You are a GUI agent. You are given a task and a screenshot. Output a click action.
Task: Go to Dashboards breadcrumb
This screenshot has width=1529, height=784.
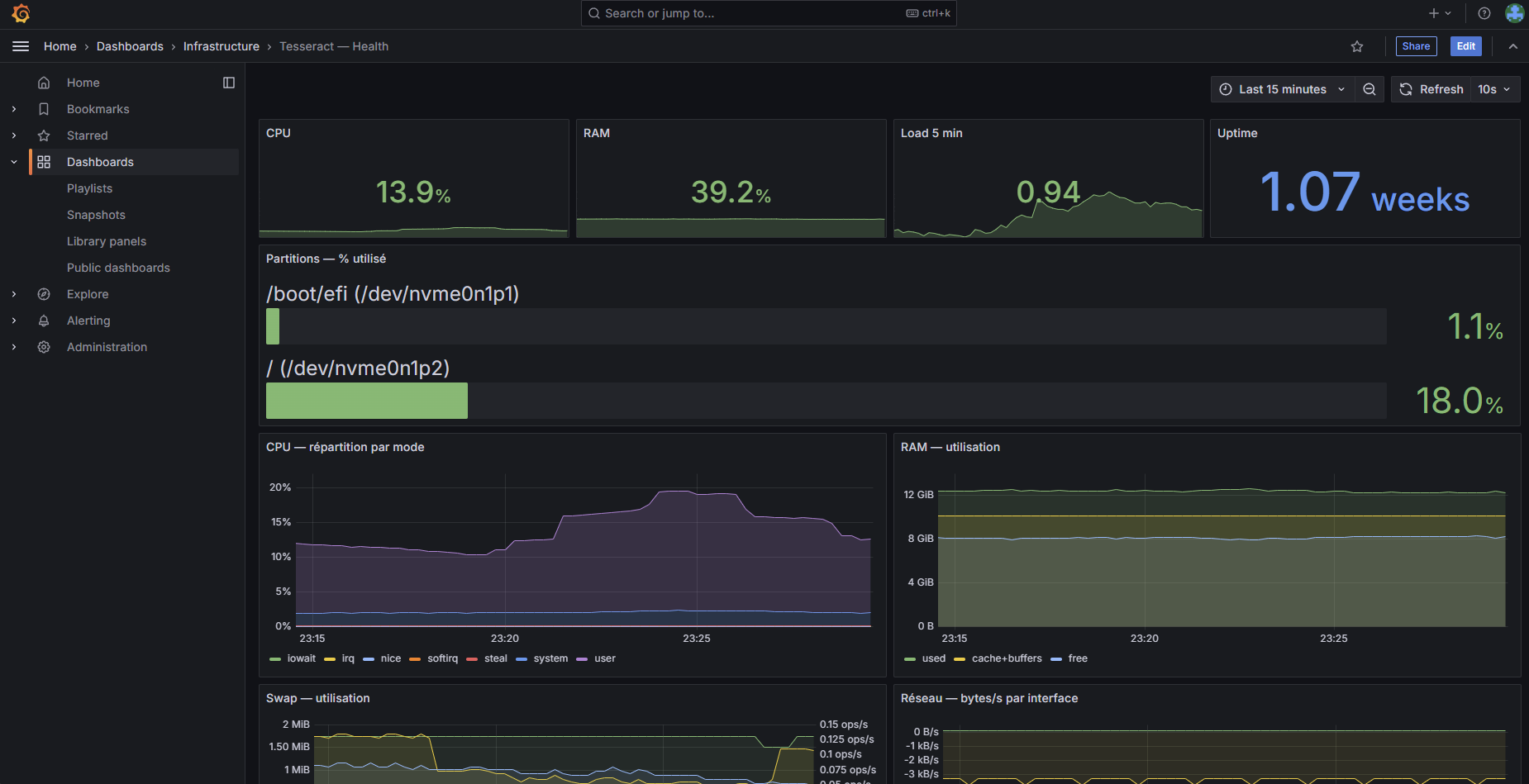click(130, 46)
